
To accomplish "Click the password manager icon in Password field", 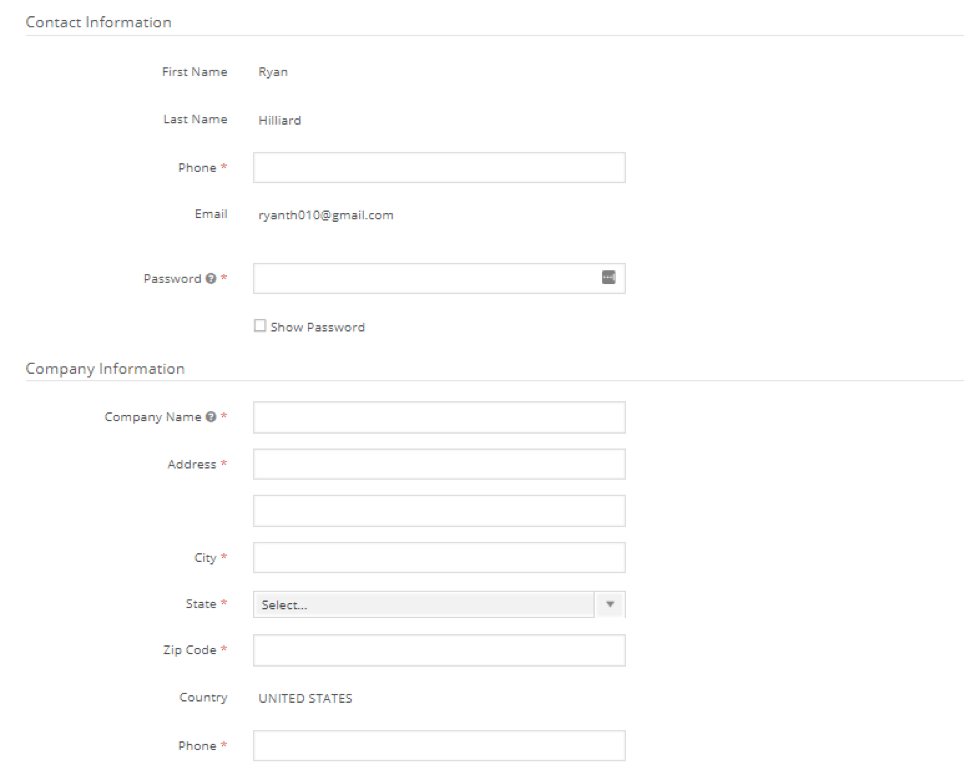I will [x=608, y=277].
